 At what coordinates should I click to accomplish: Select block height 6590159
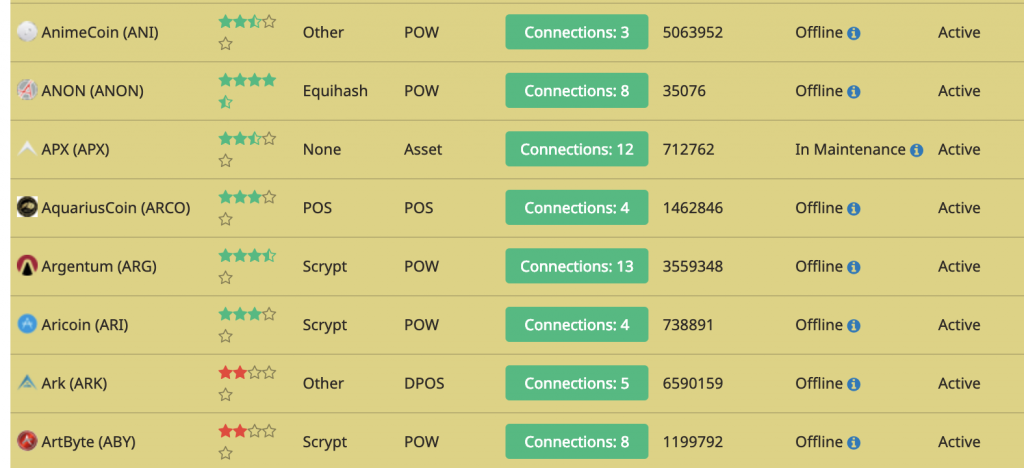pyautogui.click(x=693, y=383)
